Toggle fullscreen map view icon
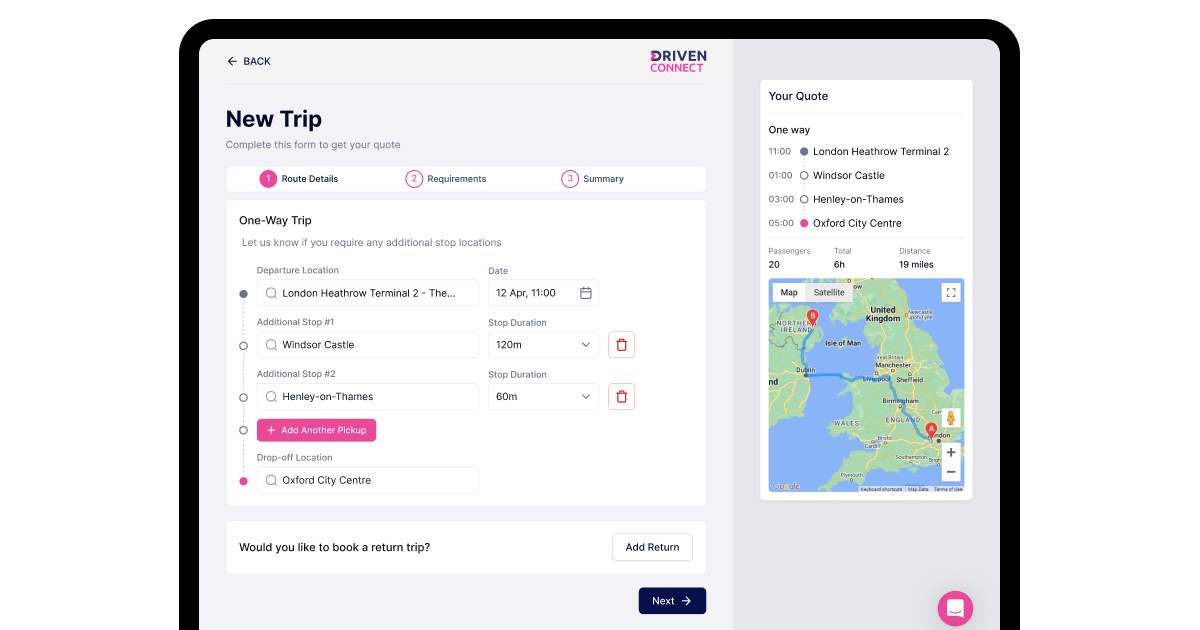The width and height of the screenshot is (1200, 630). point(951,293)
